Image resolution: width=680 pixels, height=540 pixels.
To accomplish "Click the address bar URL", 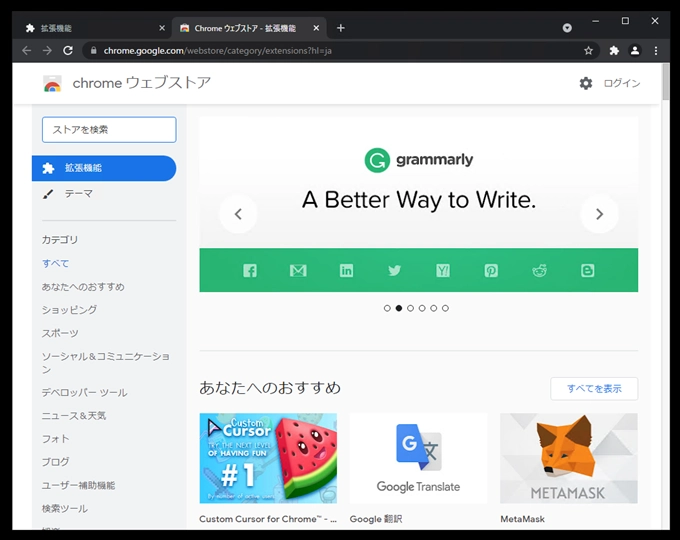I will coord(218,51).
